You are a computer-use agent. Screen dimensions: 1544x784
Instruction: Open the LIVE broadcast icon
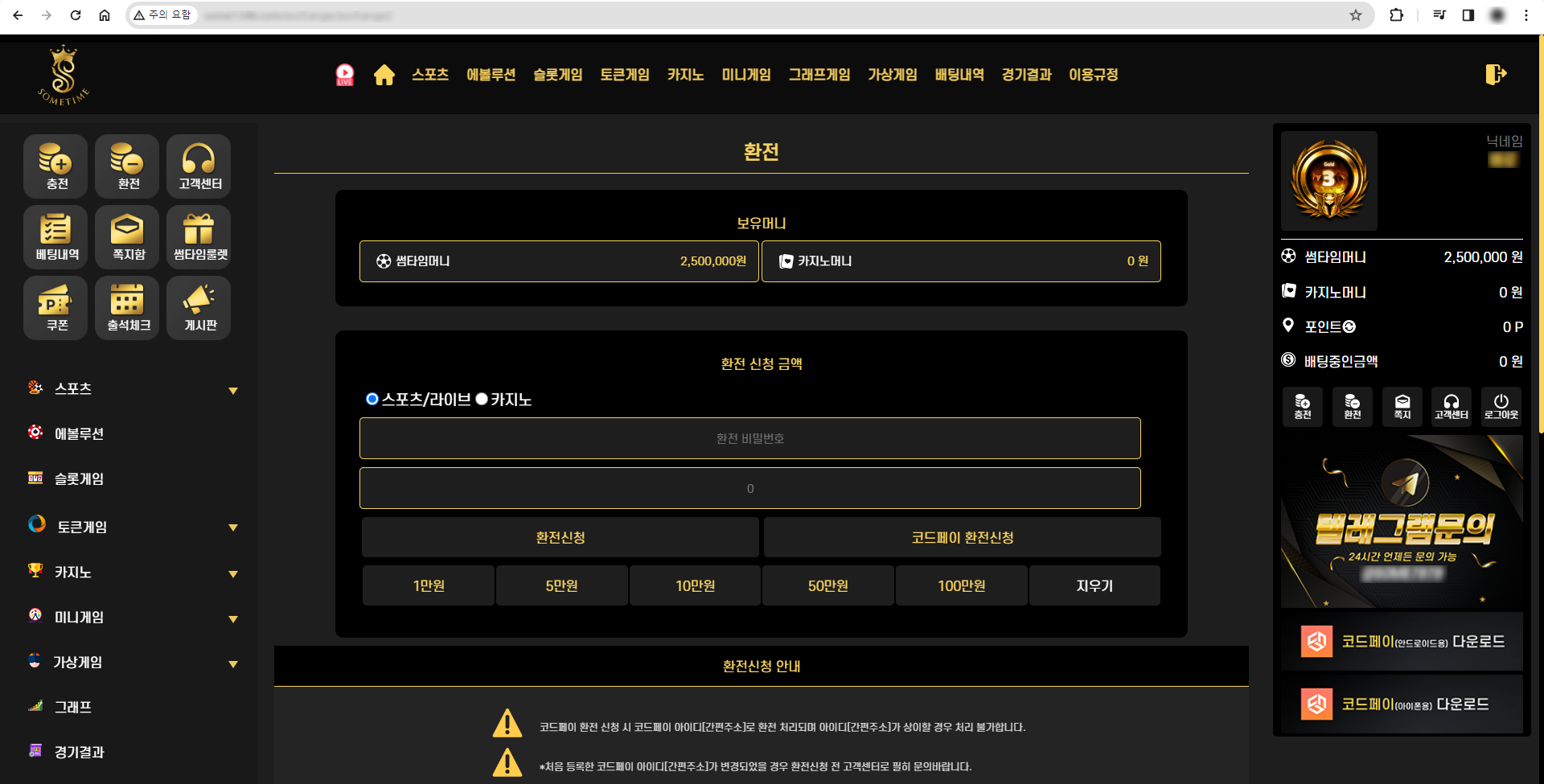coord(345,75)
